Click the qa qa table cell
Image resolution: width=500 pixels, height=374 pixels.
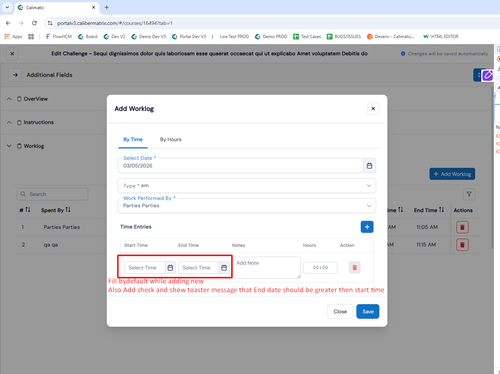[51, 245]
